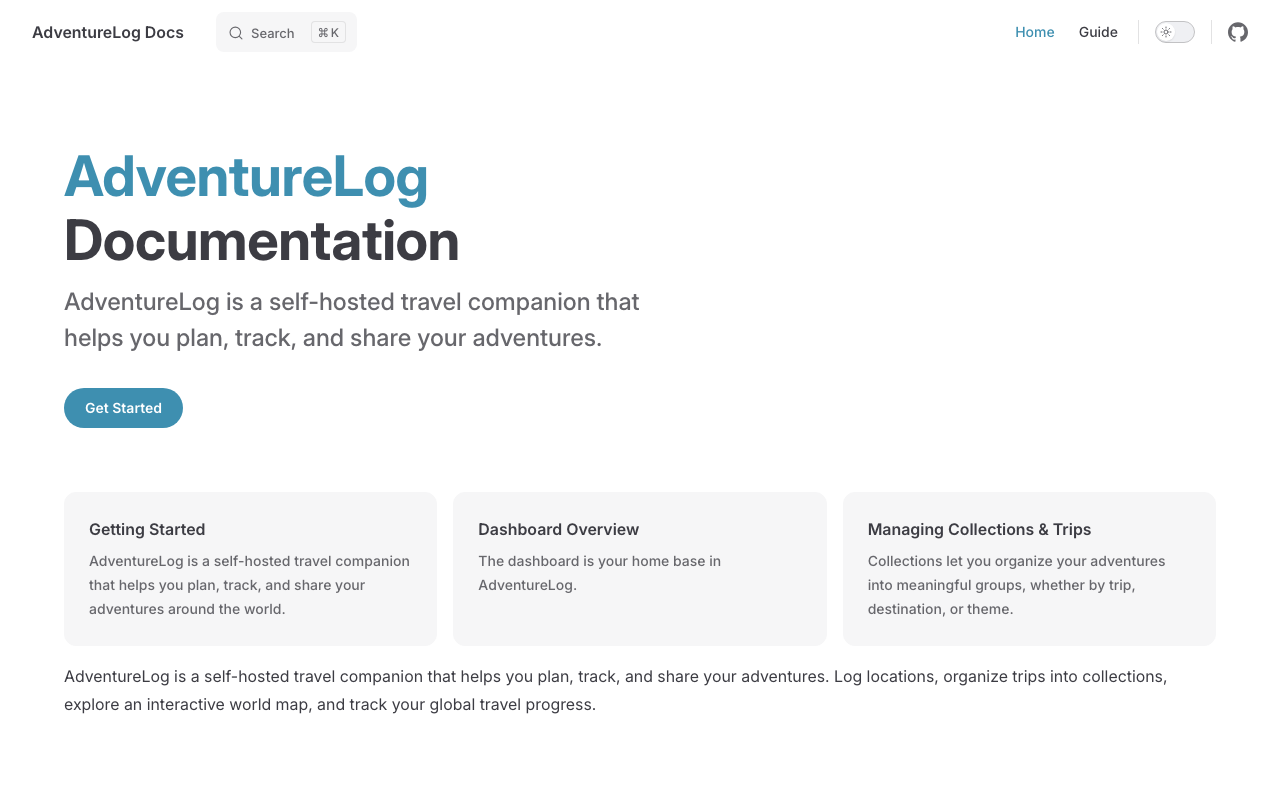1280x800 pixels.
Task: Open the Dashboard Overview card
Action: pos(639,568)
